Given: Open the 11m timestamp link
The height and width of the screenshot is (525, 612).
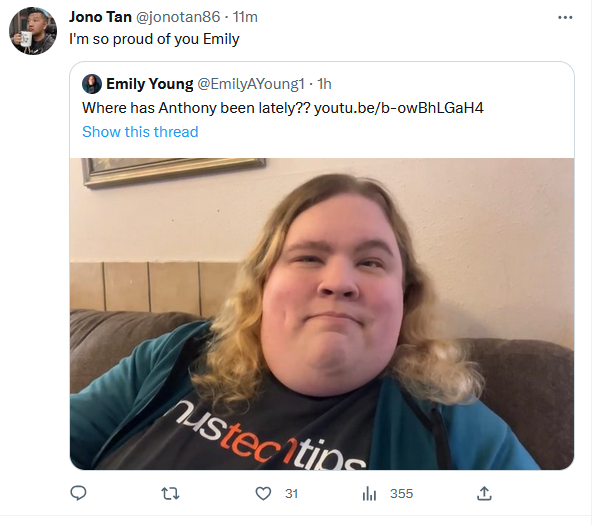Looking at the screenshot, I should click(245, 17).
